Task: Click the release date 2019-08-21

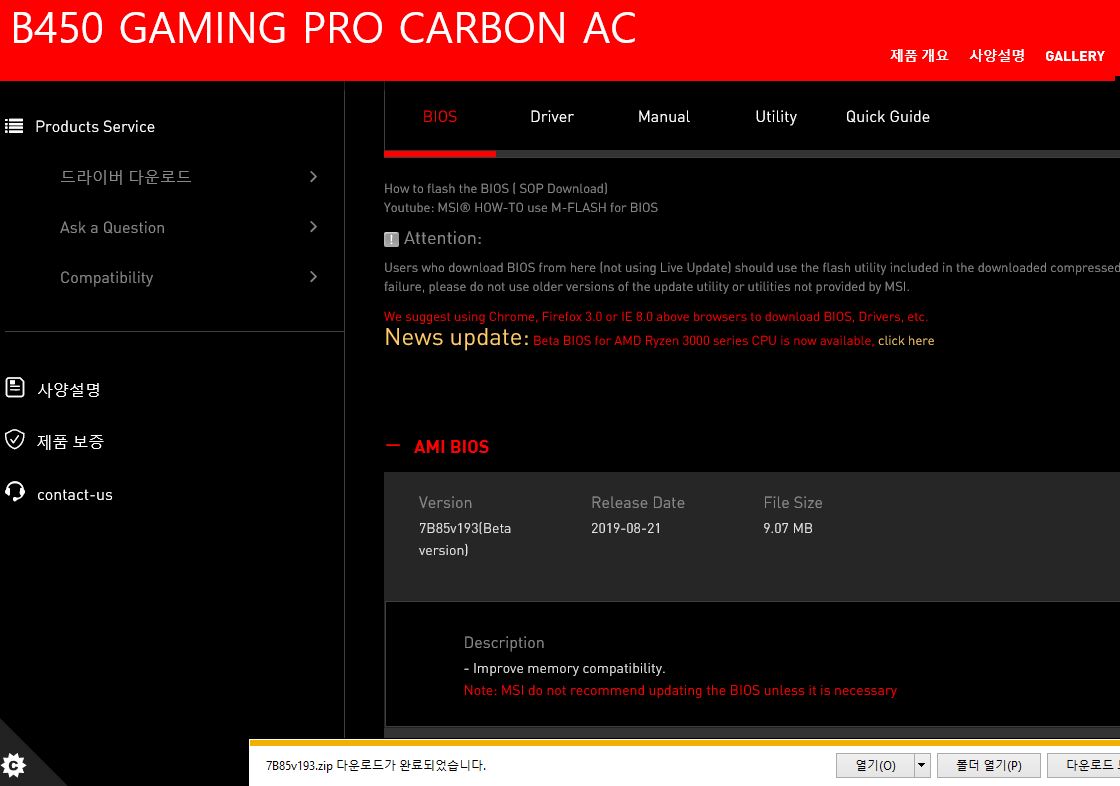Action: pyautogui.click(x=626, y=528)
